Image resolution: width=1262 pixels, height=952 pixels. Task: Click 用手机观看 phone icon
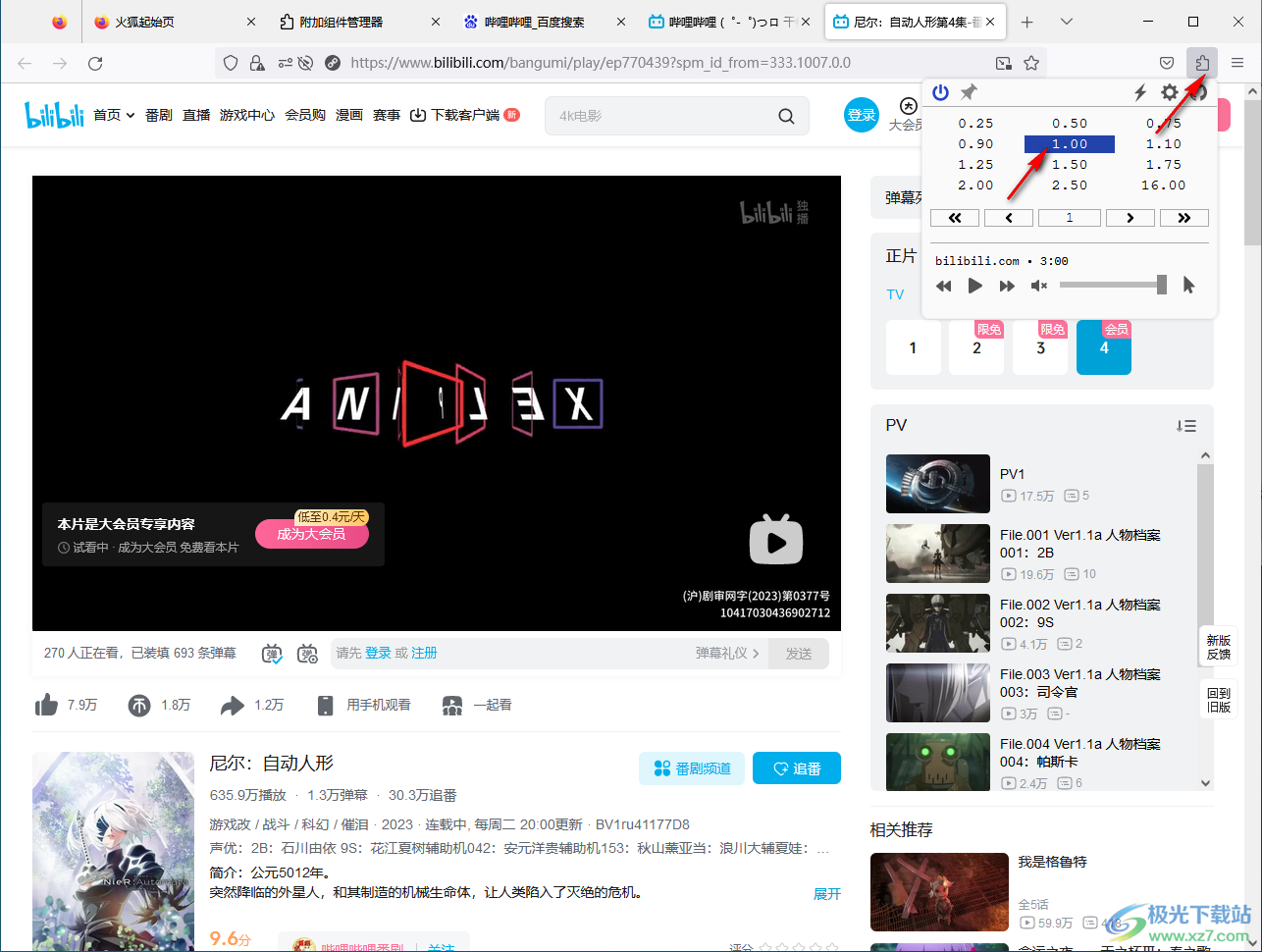[326, 705]
